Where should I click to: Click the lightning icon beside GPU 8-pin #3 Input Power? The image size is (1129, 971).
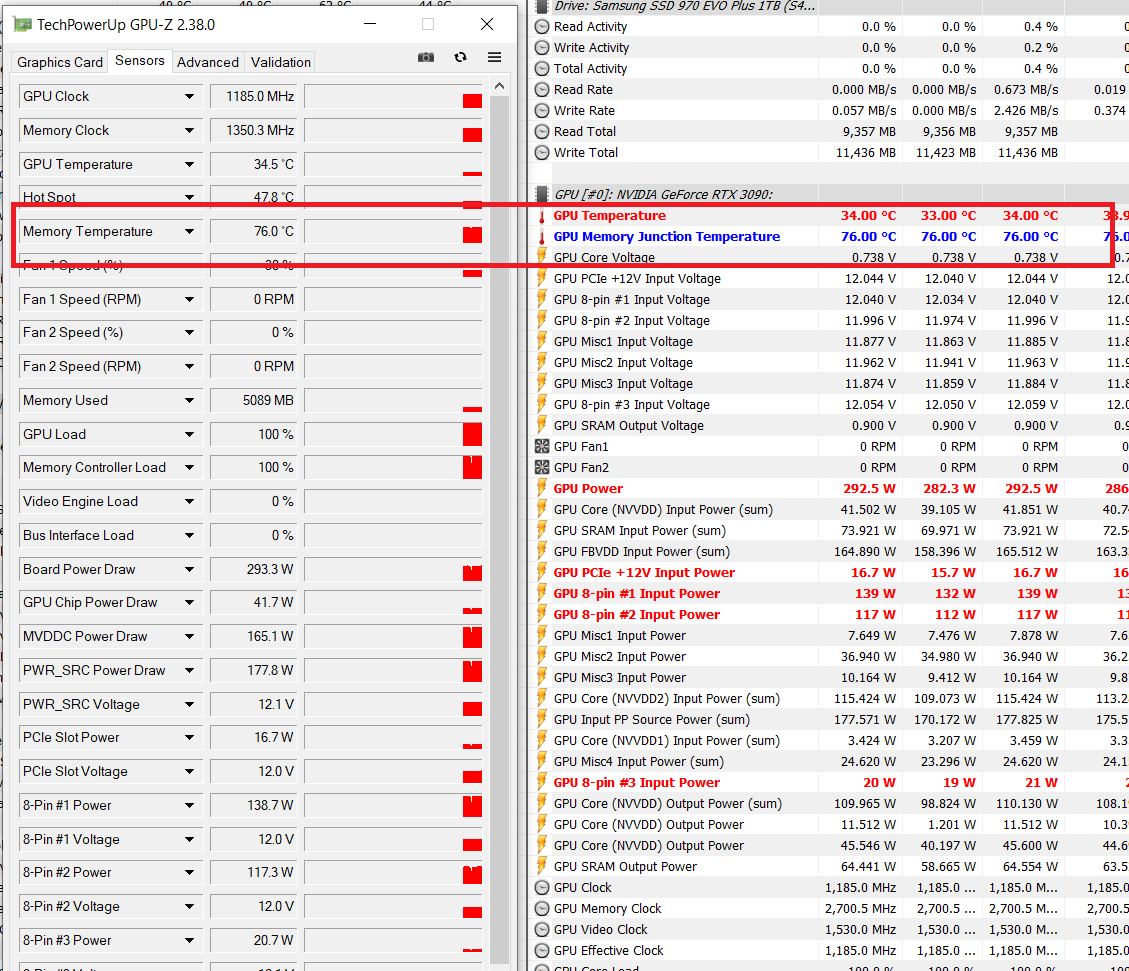click(x=542, y=782)
